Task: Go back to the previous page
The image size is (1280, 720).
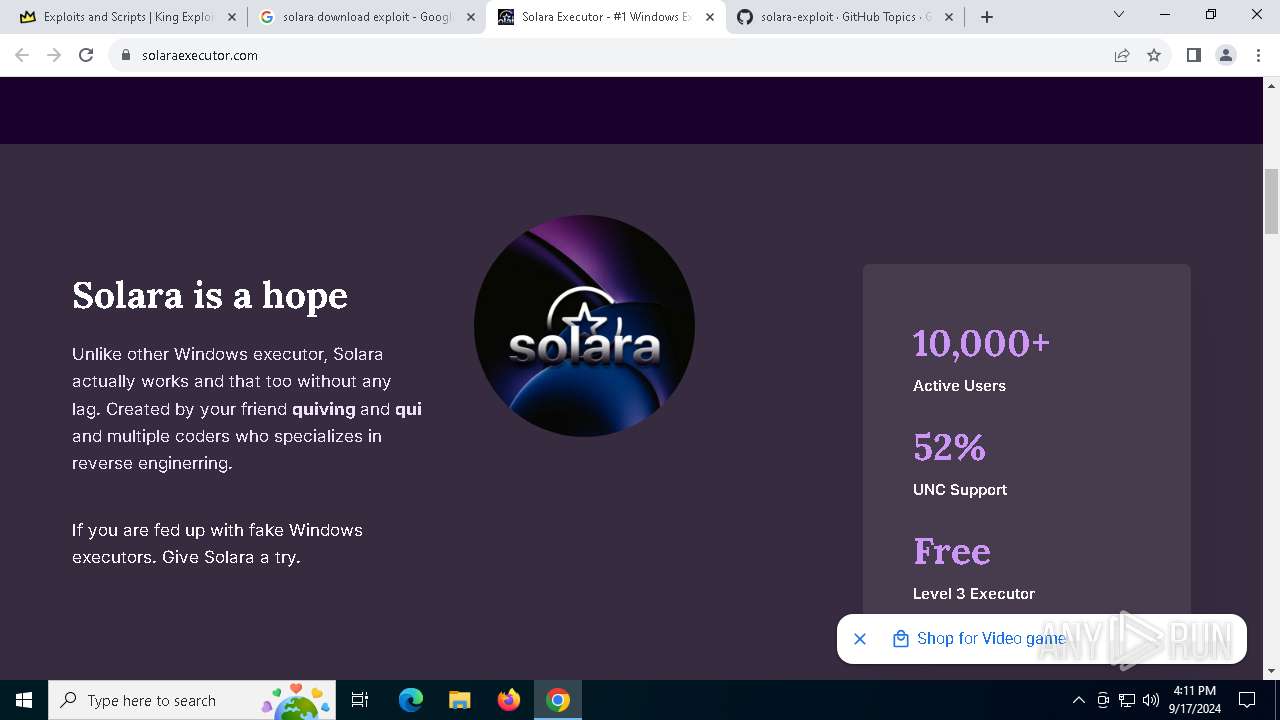Action: [22, 55]
